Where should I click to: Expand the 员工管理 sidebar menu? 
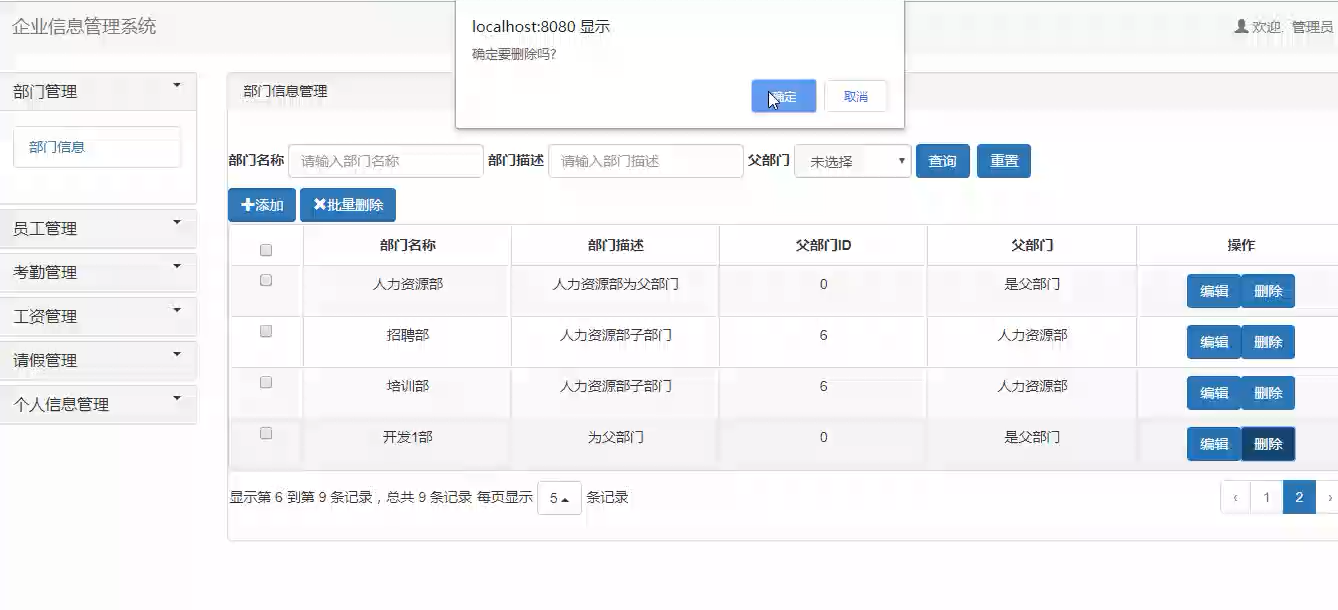[98, 228]
